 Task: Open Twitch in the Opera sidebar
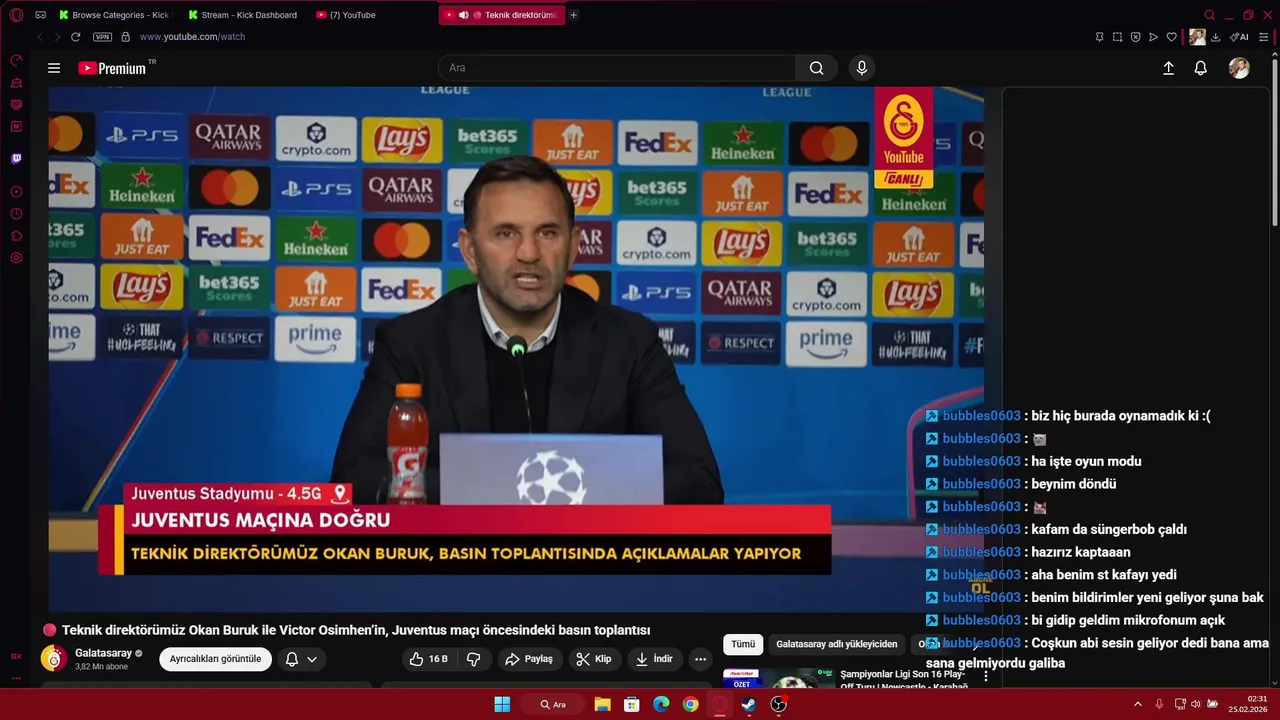[16, 158]
